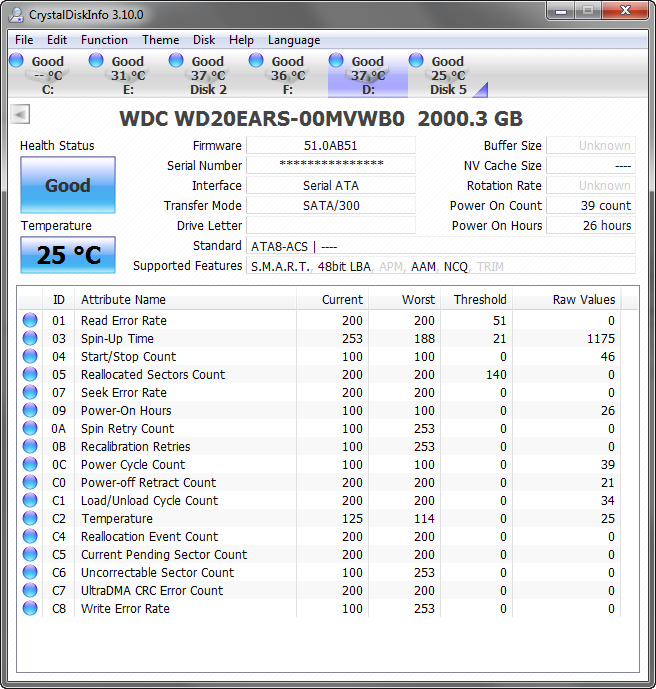Screen dimensions: 656x689
Task: Click status orb for UltraDMA CRC Error Count
Action: pyautogui.click(x=30, y=590)
